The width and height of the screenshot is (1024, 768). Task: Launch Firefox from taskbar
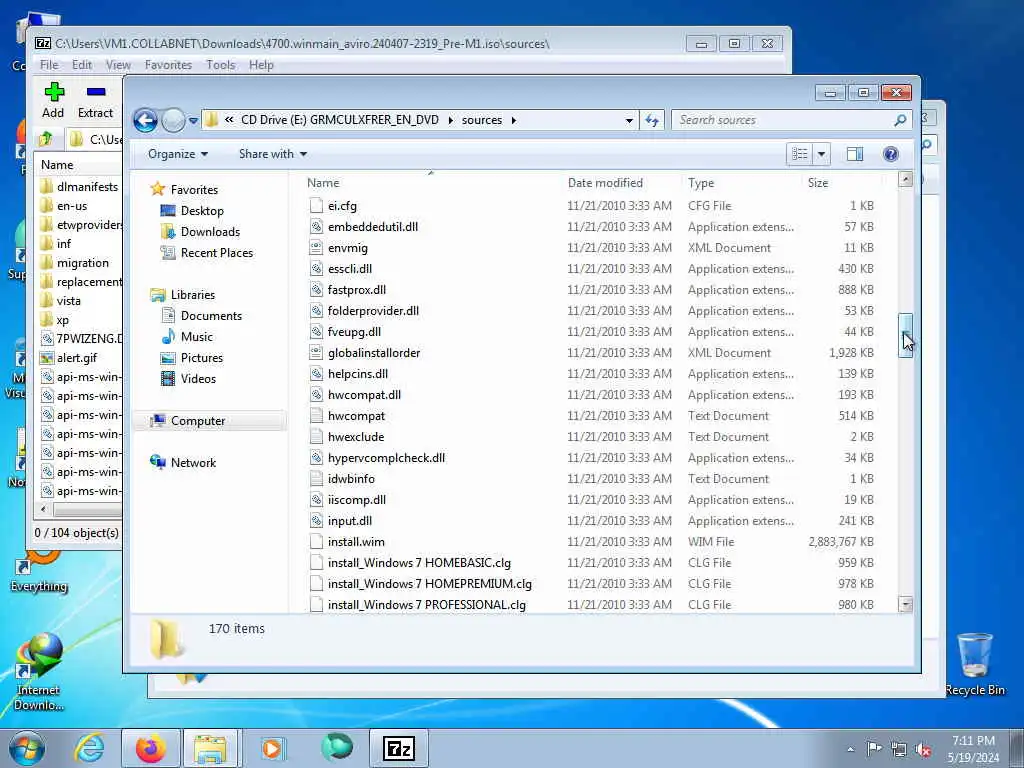point(151,748)
